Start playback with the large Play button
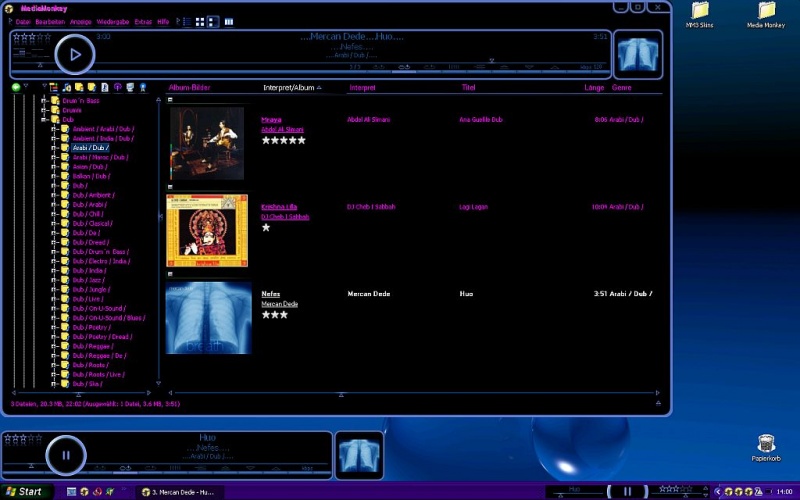This screenshot has width=800, height=500. point(75,55)
